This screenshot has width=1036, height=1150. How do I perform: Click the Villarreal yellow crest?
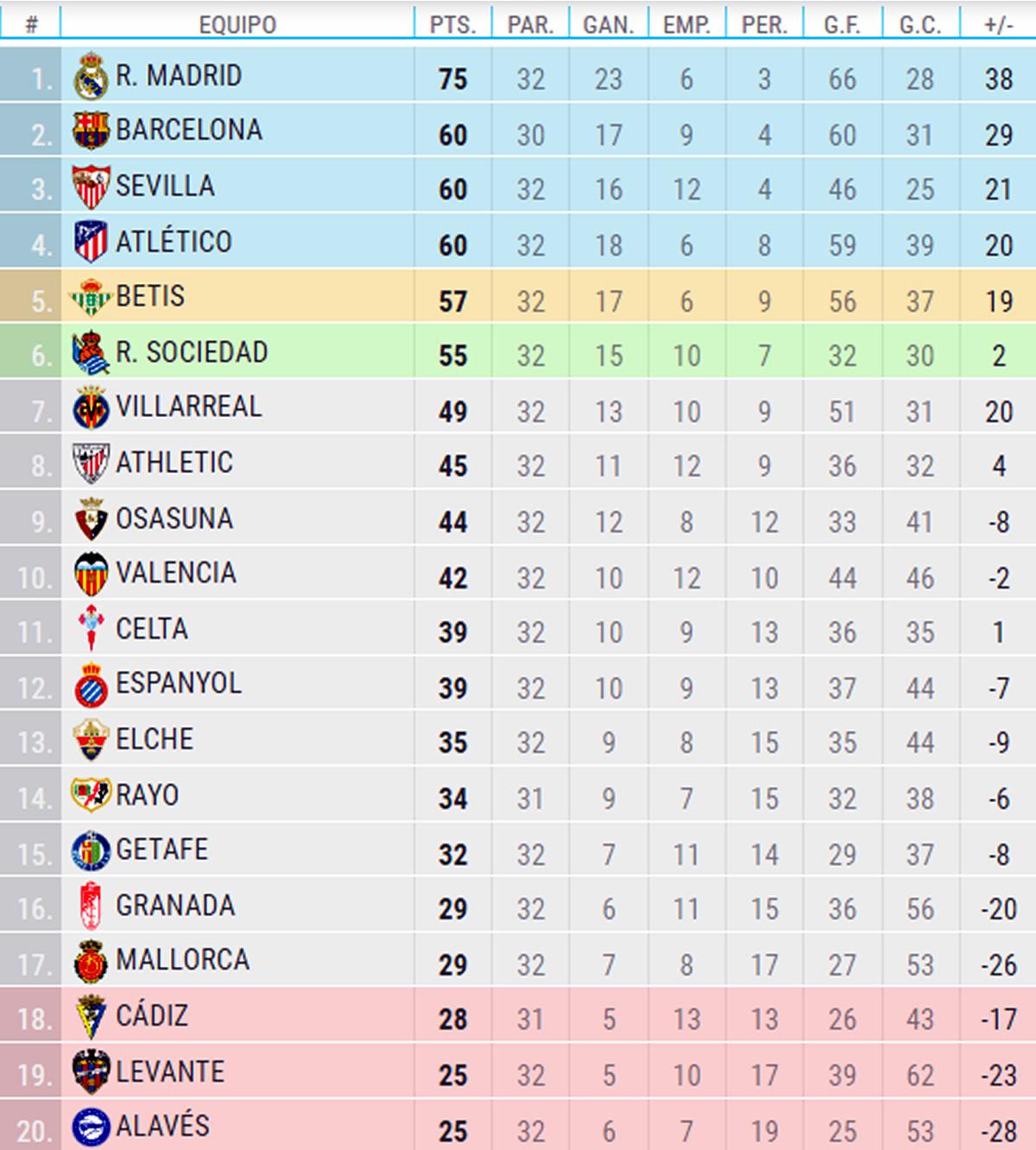(91, 408)
